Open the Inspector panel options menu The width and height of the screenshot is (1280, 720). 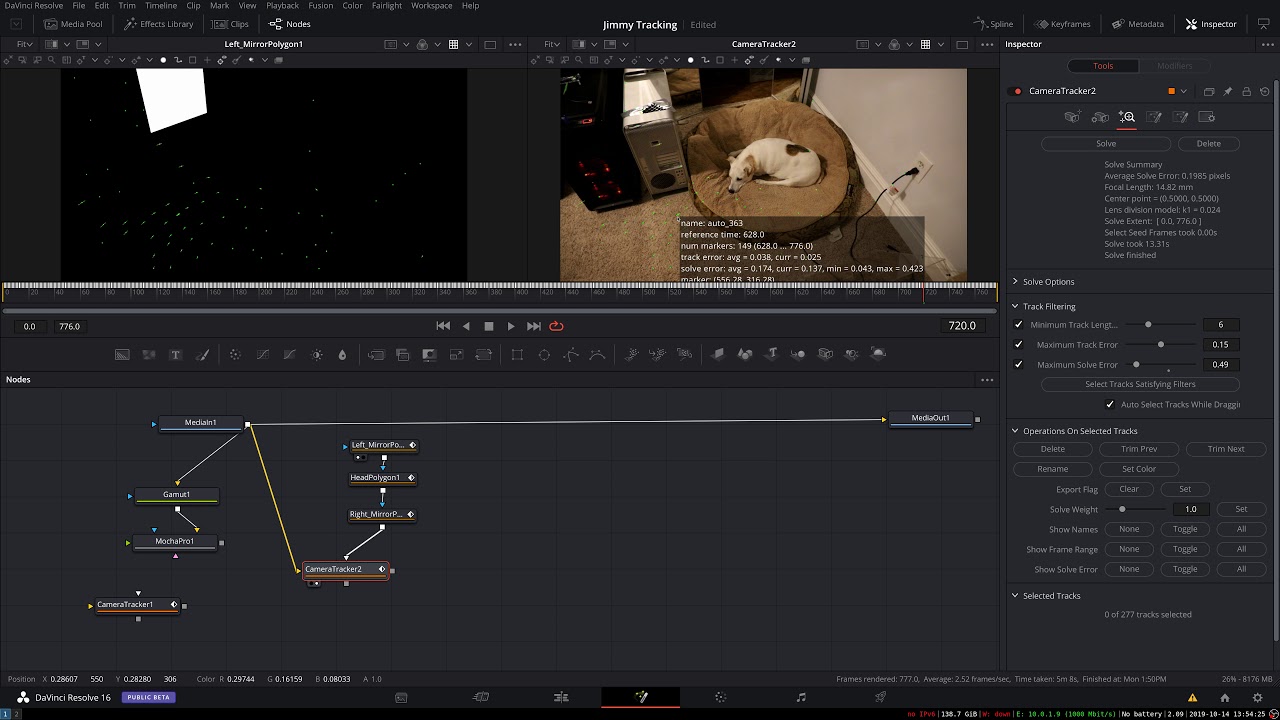coord(1267,44)
